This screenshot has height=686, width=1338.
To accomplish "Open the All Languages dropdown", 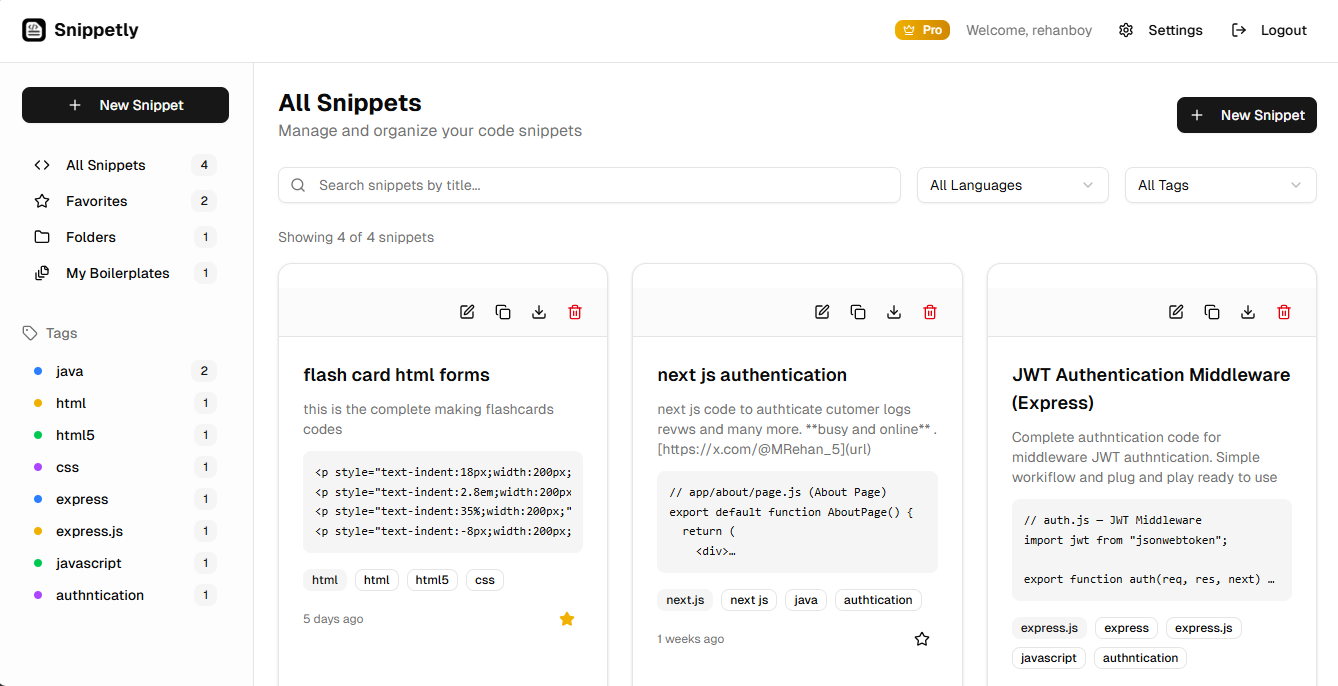I will pyautogui.click(x=1012, y=185).
